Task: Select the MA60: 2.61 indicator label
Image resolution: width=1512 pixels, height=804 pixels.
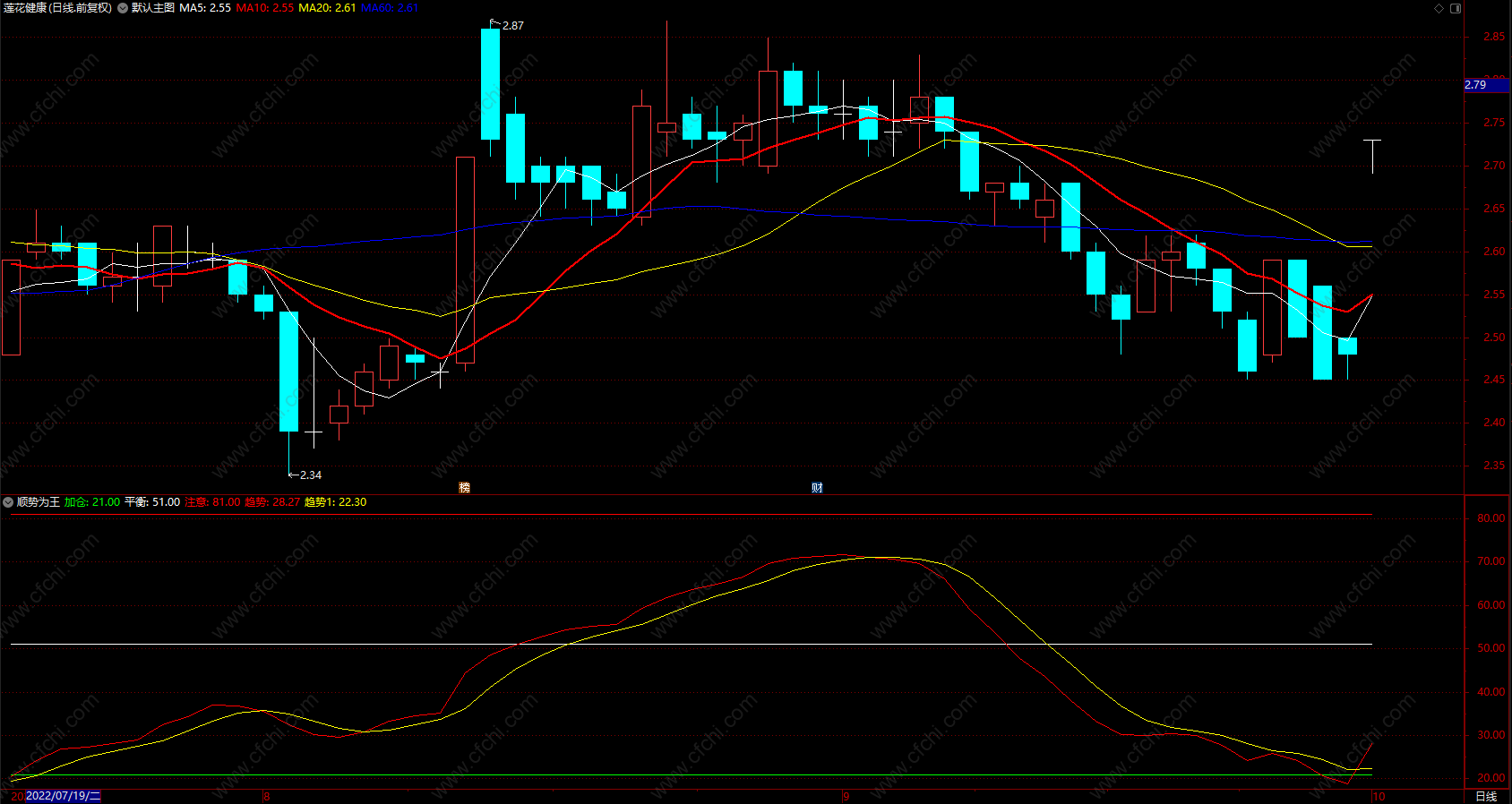Action: (390, 8)
